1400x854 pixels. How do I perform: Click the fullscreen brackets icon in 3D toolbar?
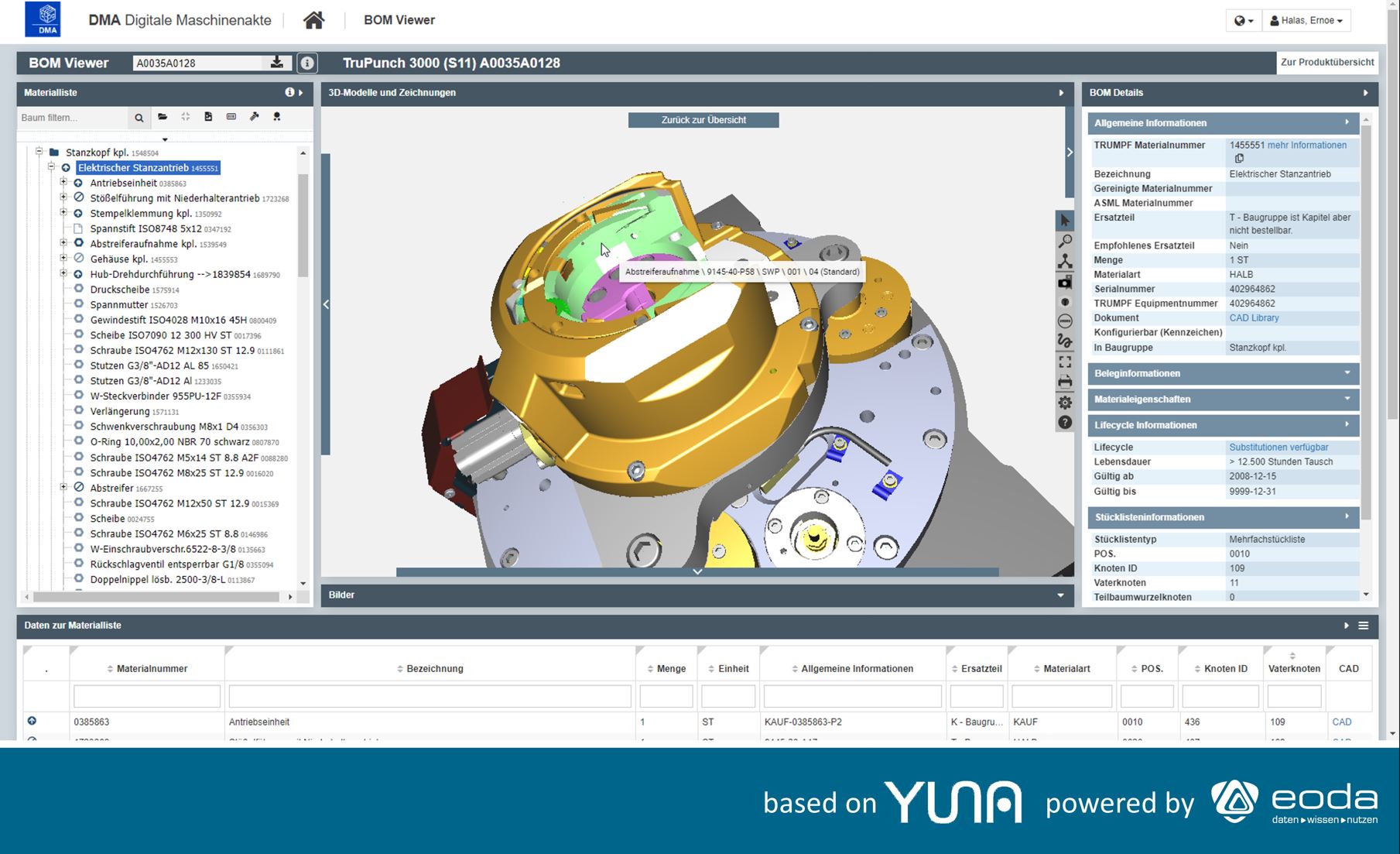[x=1065, y=362]
